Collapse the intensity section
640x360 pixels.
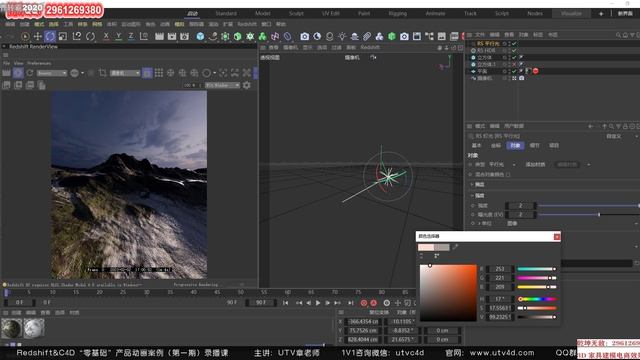[x=472, y=196]
